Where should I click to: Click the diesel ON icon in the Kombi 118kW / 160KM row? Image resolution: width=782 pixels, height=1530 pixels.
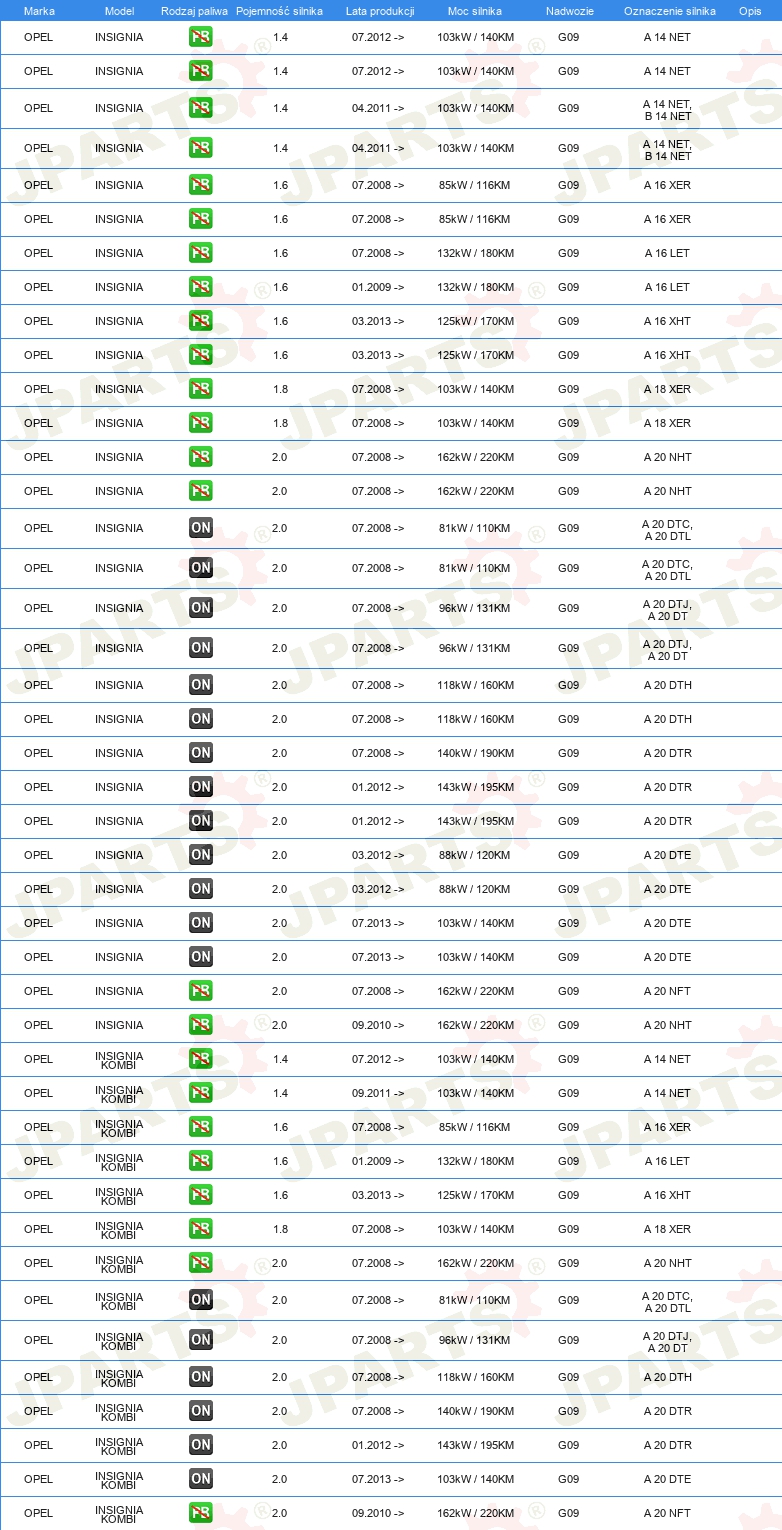pos(201,1377)
